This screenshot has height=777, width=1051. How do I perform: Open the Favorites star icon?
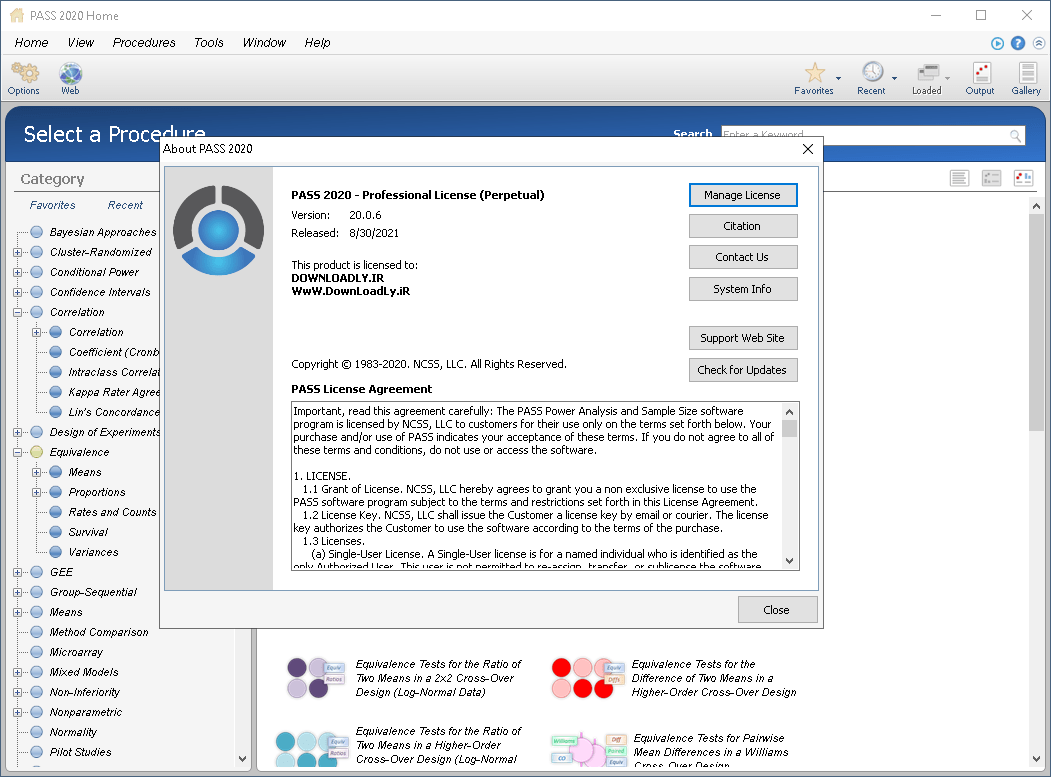point(814,72)
